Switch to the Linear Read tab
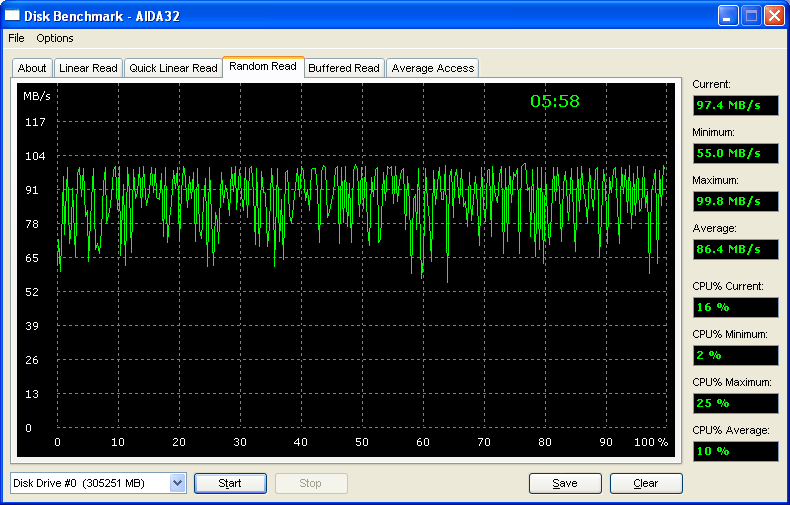The image size is (790, 505). [x=88, y=68]
